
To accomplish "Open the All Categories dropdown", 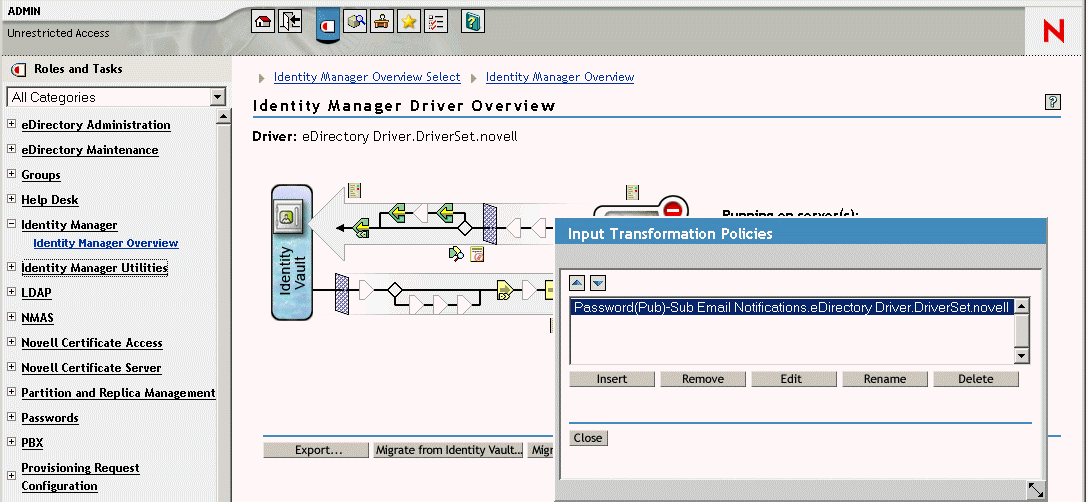I will [218, 97].
